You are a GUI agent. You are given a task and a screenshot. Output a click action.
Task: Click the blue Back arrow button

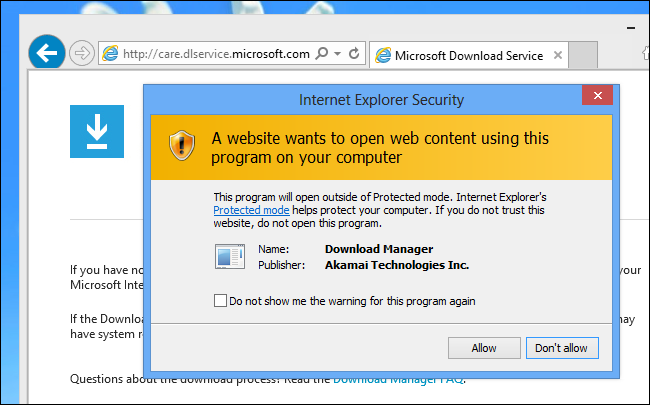pyautogui.click(x=45, y=52)
